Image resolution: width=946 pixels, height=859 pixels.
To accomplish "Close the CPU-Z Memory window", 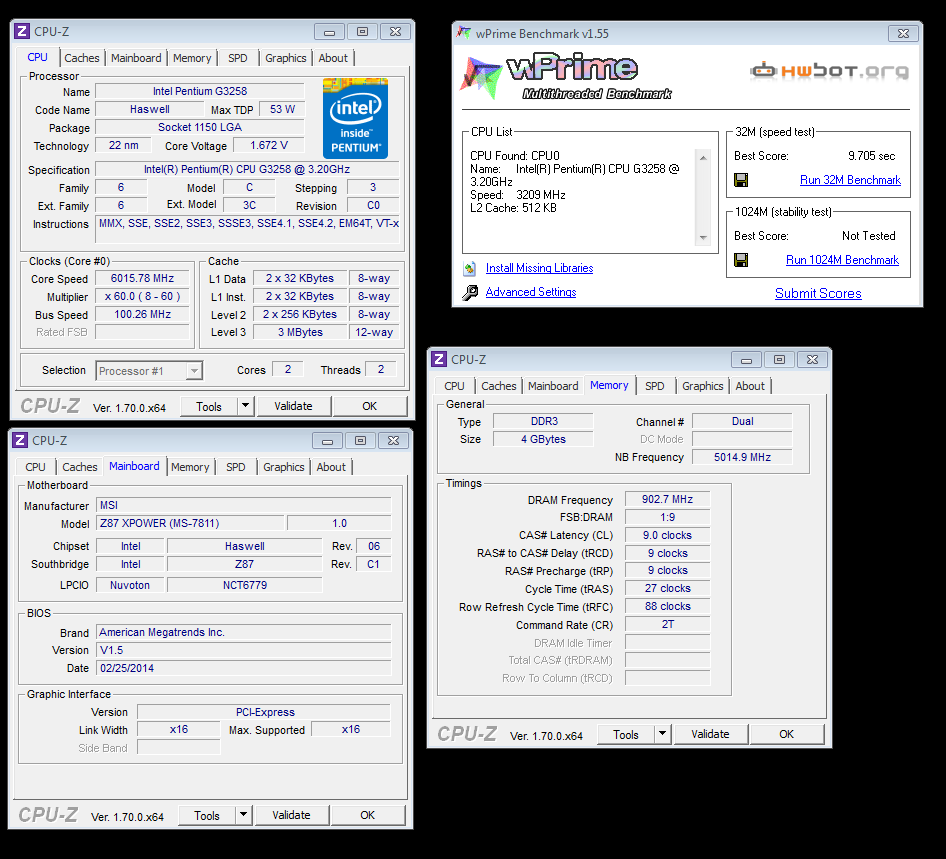I will (x=812, y=360).
